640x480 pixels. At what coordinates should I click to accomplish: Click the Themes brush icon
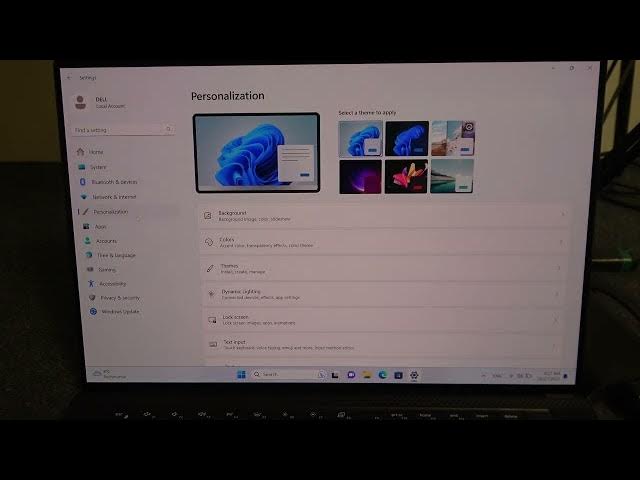[210, 268]
